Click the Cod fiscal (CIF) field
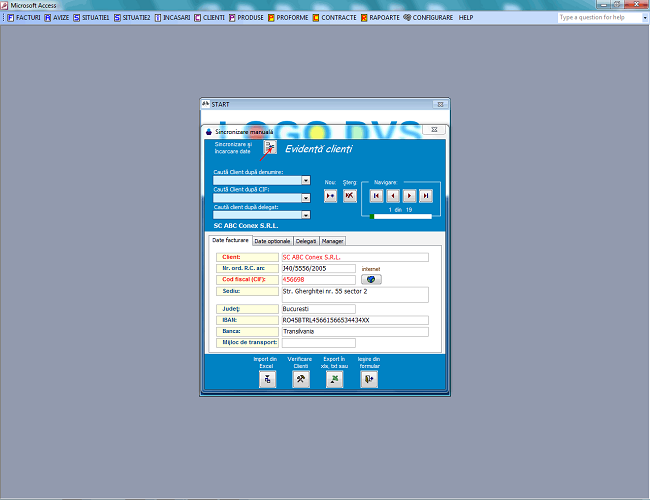Image resolution: width=650 pixels, height=500 pixels. coord(318,279)
